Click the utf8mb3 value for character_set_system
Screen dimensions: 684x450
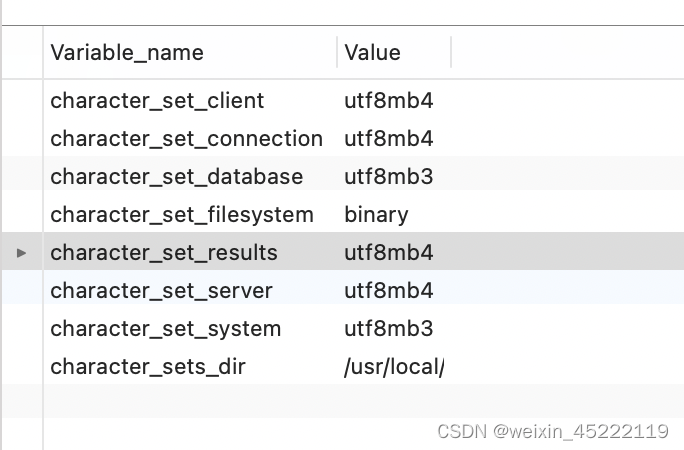click(389, 329)
